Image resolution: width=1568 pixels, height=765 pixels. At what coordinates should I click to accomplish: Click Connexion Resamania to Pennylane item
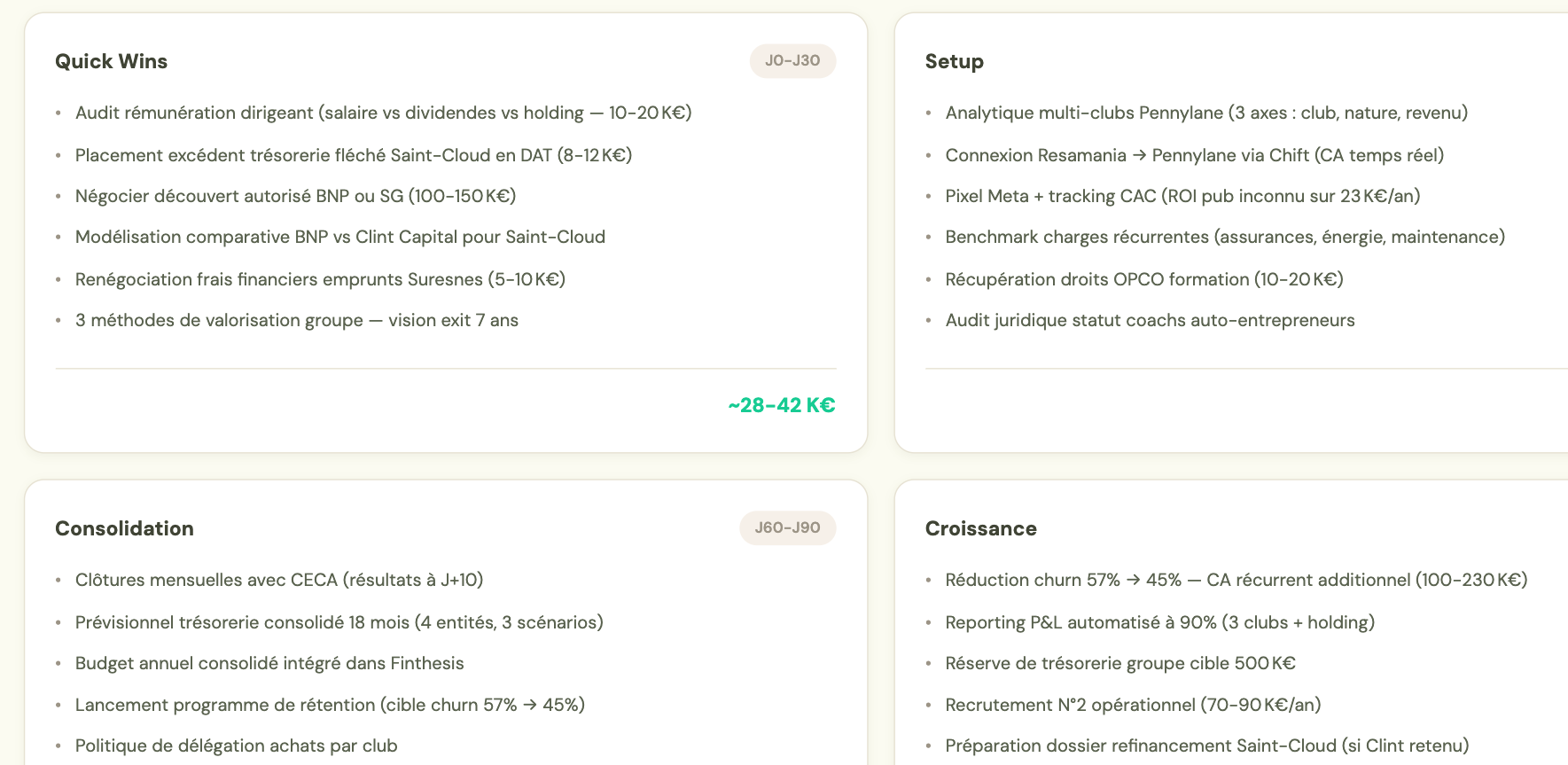1195,155
